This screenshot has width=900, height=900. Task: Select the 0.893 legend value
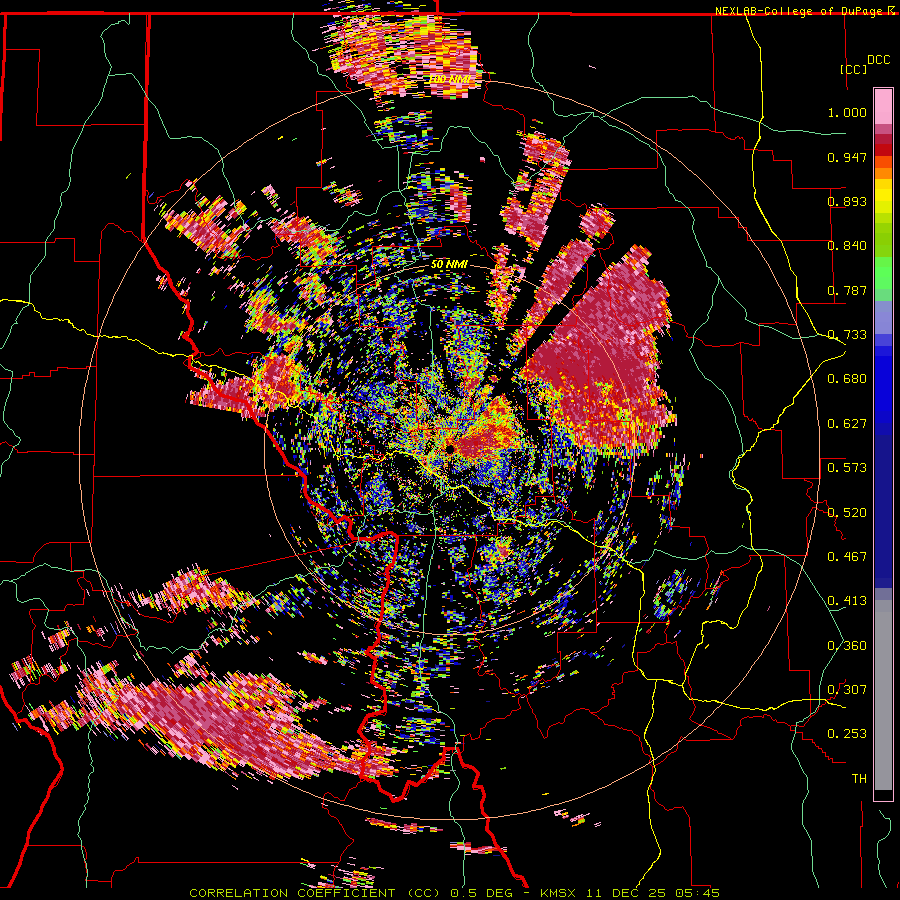[847, 201]
